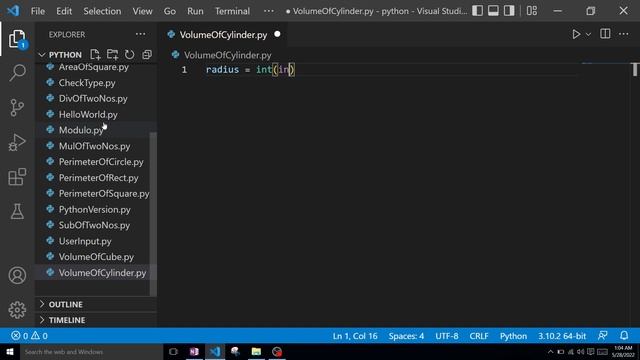Open the Search view in activity bar
Screen dimensions: 640x360
click(17, 73)
